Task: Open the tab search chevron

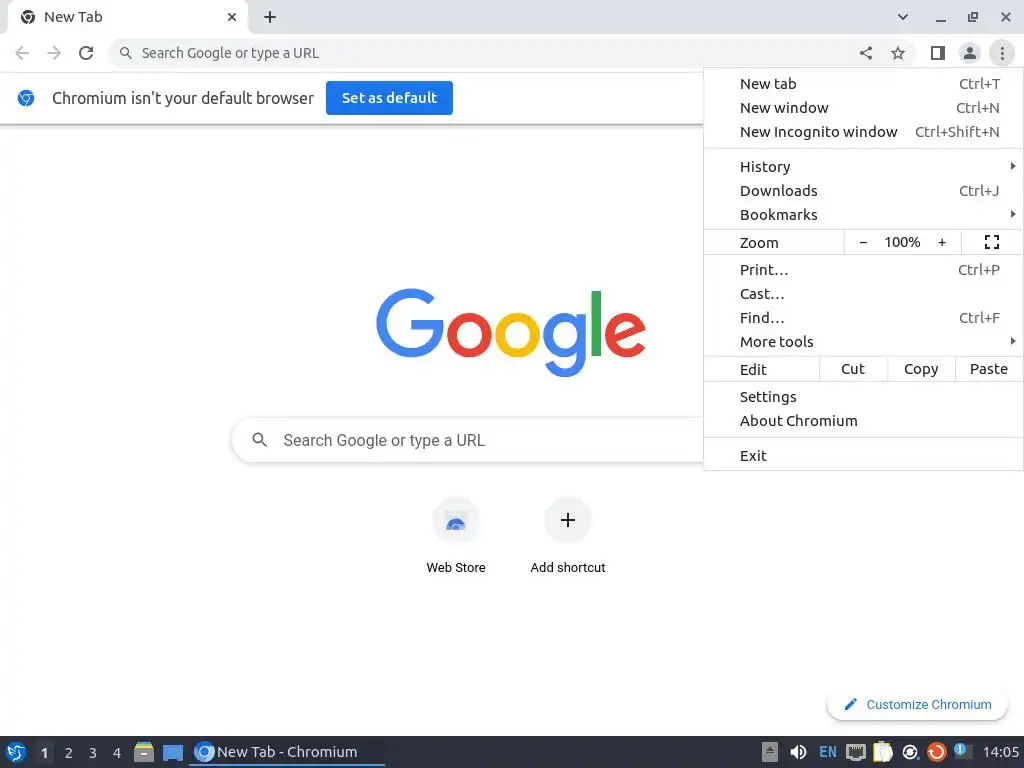Action: [903, 17]
